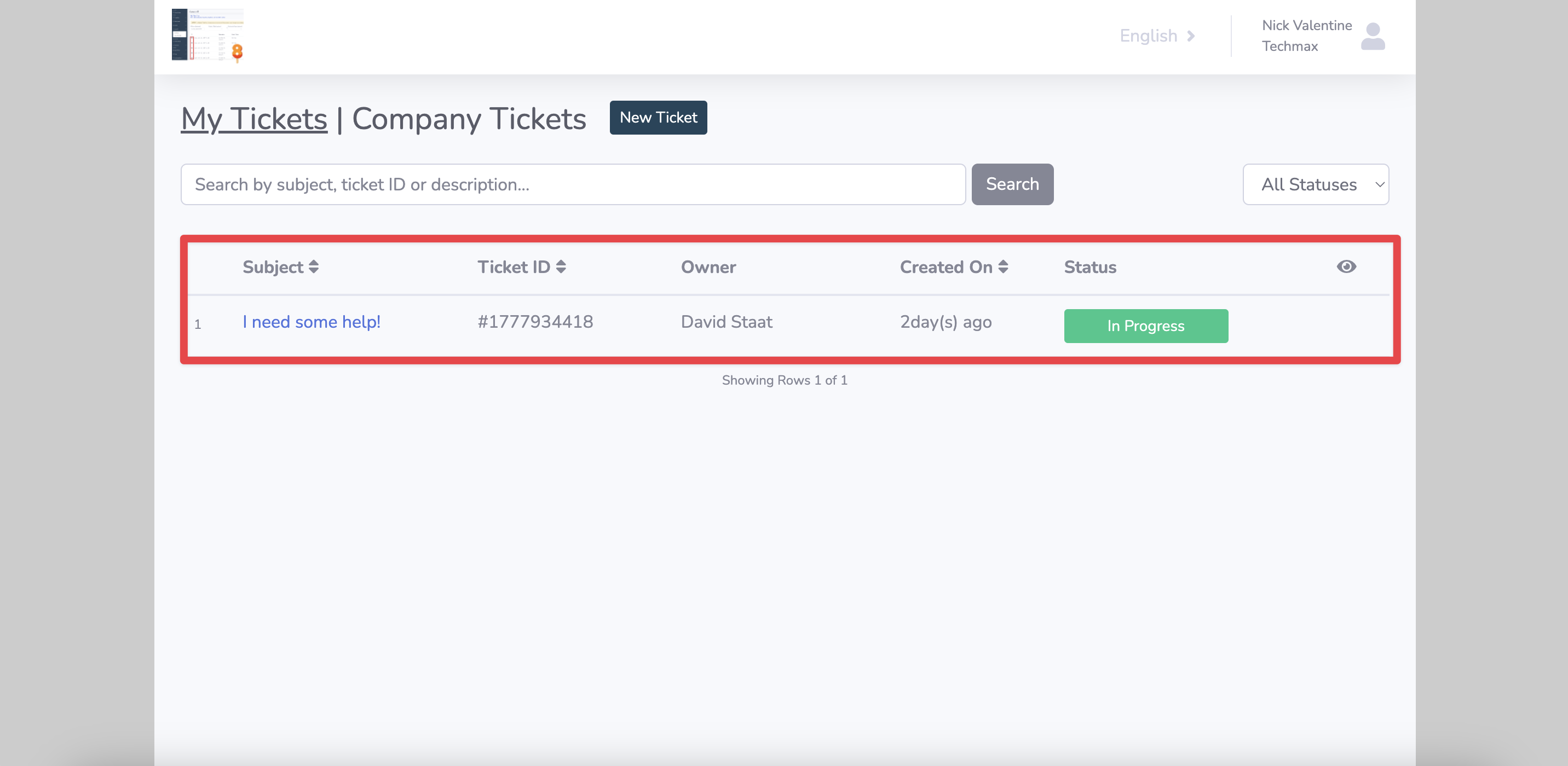This screenshot has width=1568, height=766.
Task: Open the "I need some help!" ticket
Action: tap(311, 322)
